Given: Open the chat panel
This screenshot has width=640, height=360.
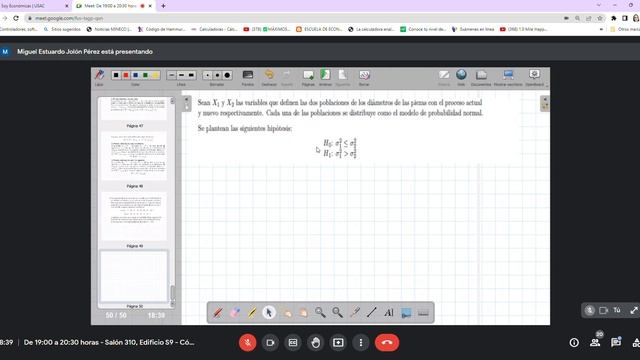Looking at the screenshot, I should 616,342.
